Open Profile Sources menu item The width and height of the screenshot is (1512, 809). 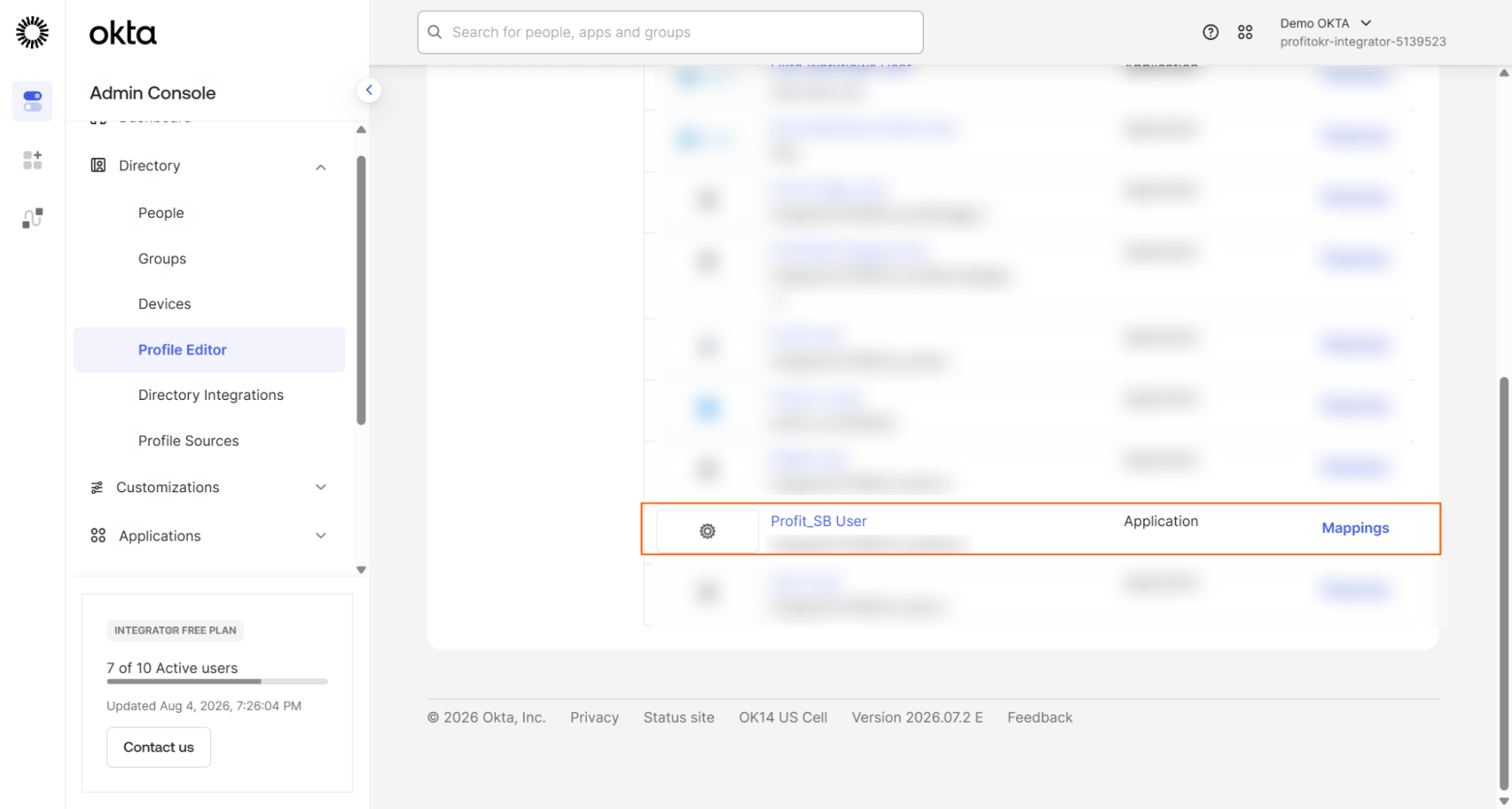coord(188,441)
